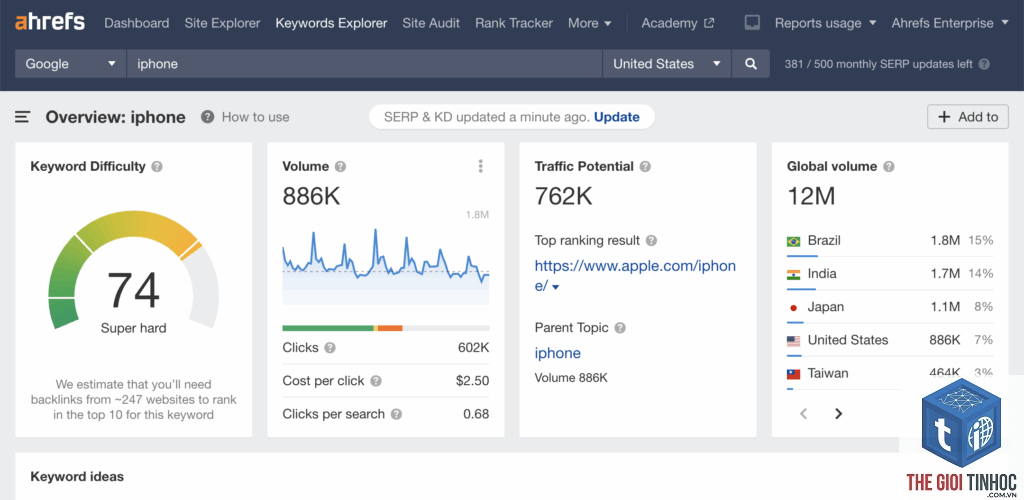The image size is (1024, 500).
Task: Click the Keyword Difficulty help icon
Action: [x=157, y=166]
